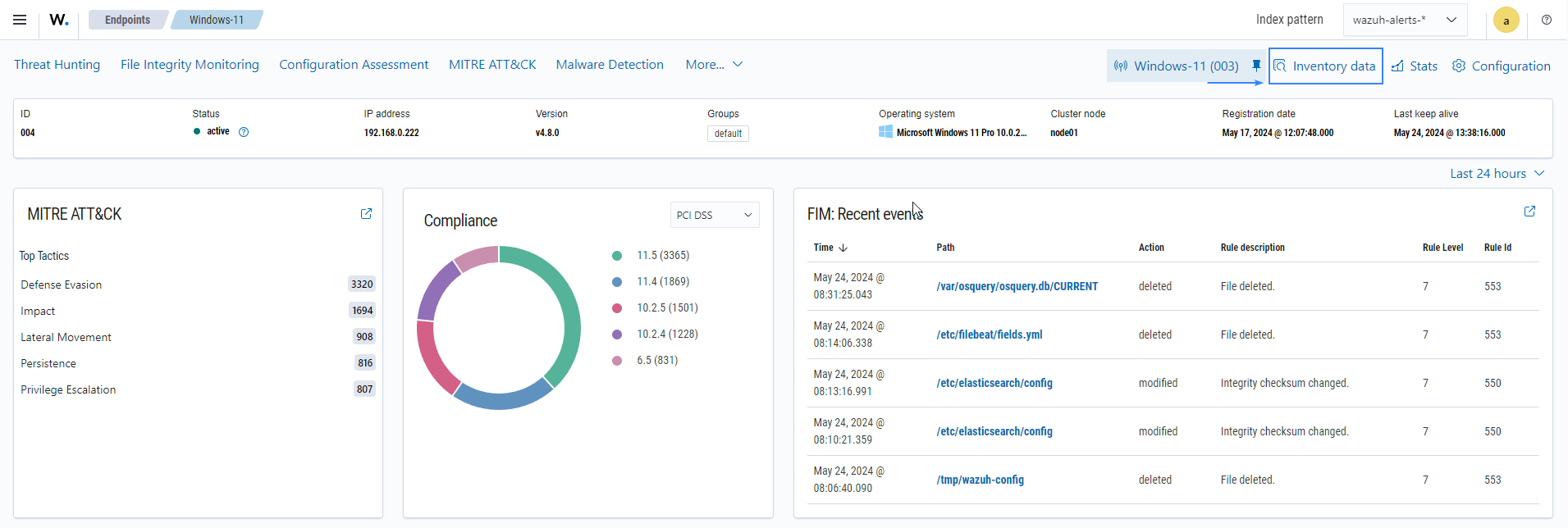Click the Configuration gear icon
Screen dimensions: 1568x528
(1459, 66)
